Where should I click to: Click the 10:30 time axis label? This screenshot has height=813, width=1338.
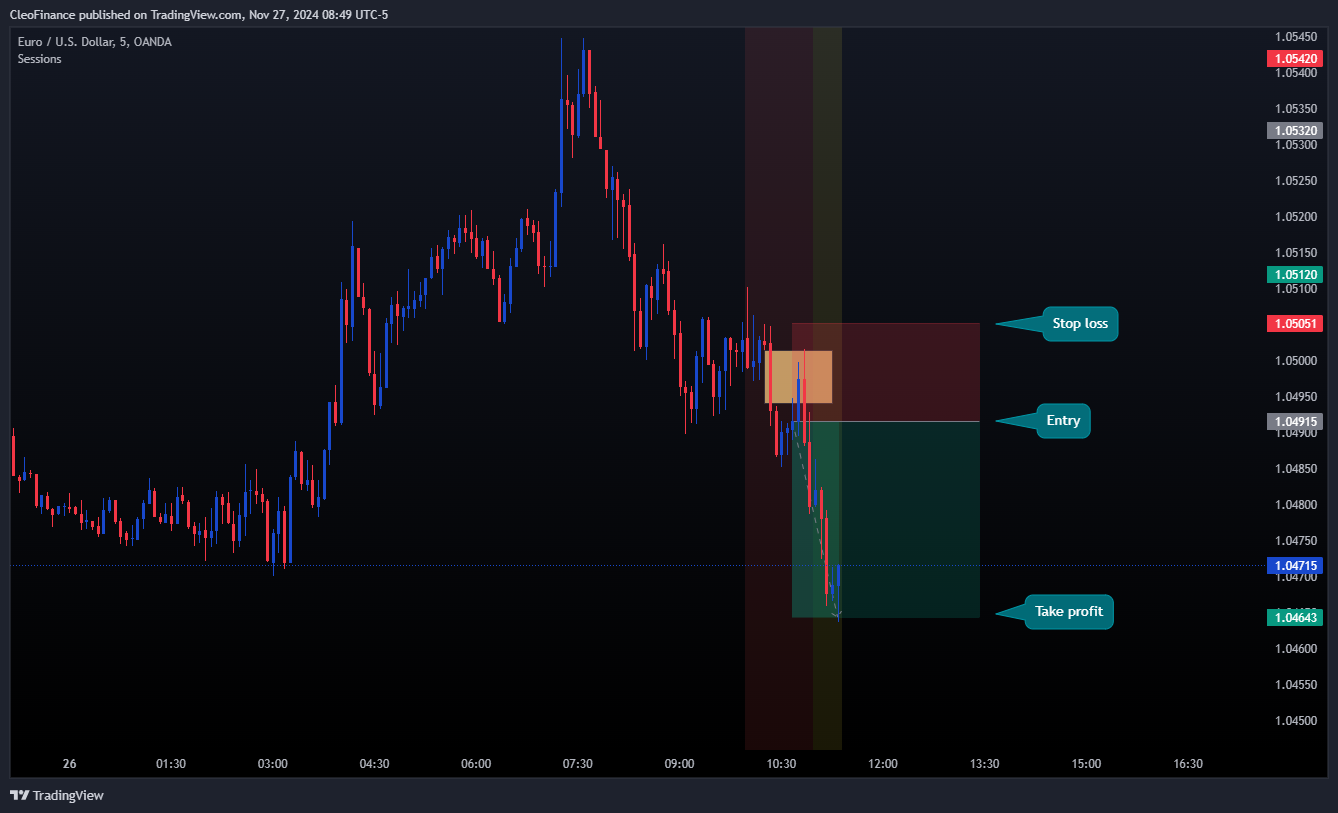pyautogui.click(x=781, y=764)
